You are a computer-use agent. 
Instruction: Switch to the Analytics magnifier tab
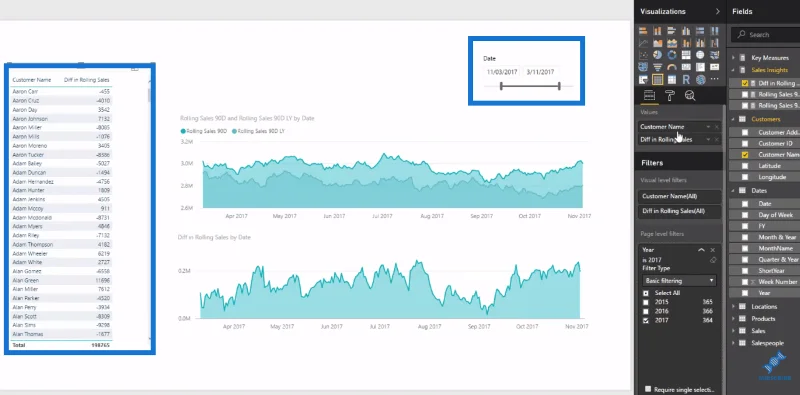pyautogui.click(x=690, y=95)
